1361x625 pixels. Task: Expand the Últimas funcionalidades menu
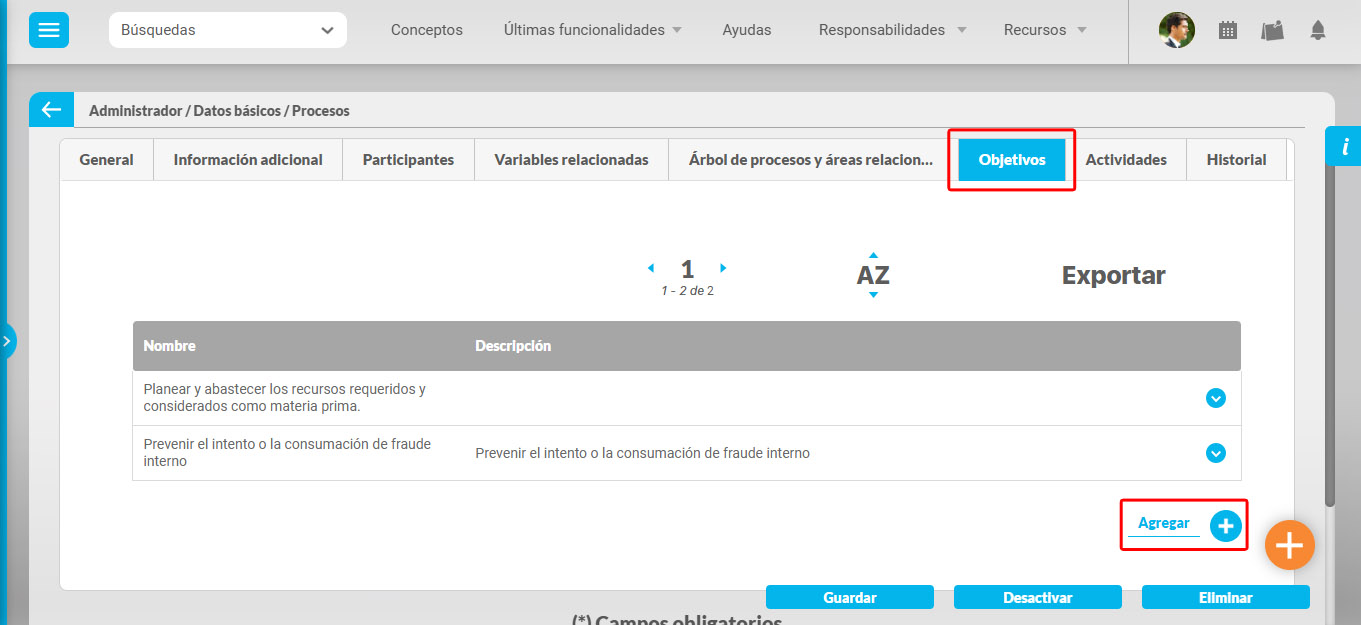pyautogui.click(x=593, y=30)
